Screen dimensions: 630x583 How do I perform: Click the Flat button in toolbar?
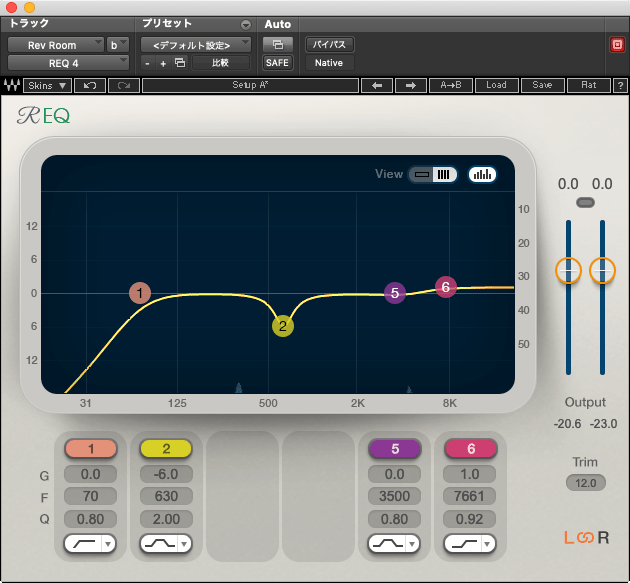coord(589,86)
